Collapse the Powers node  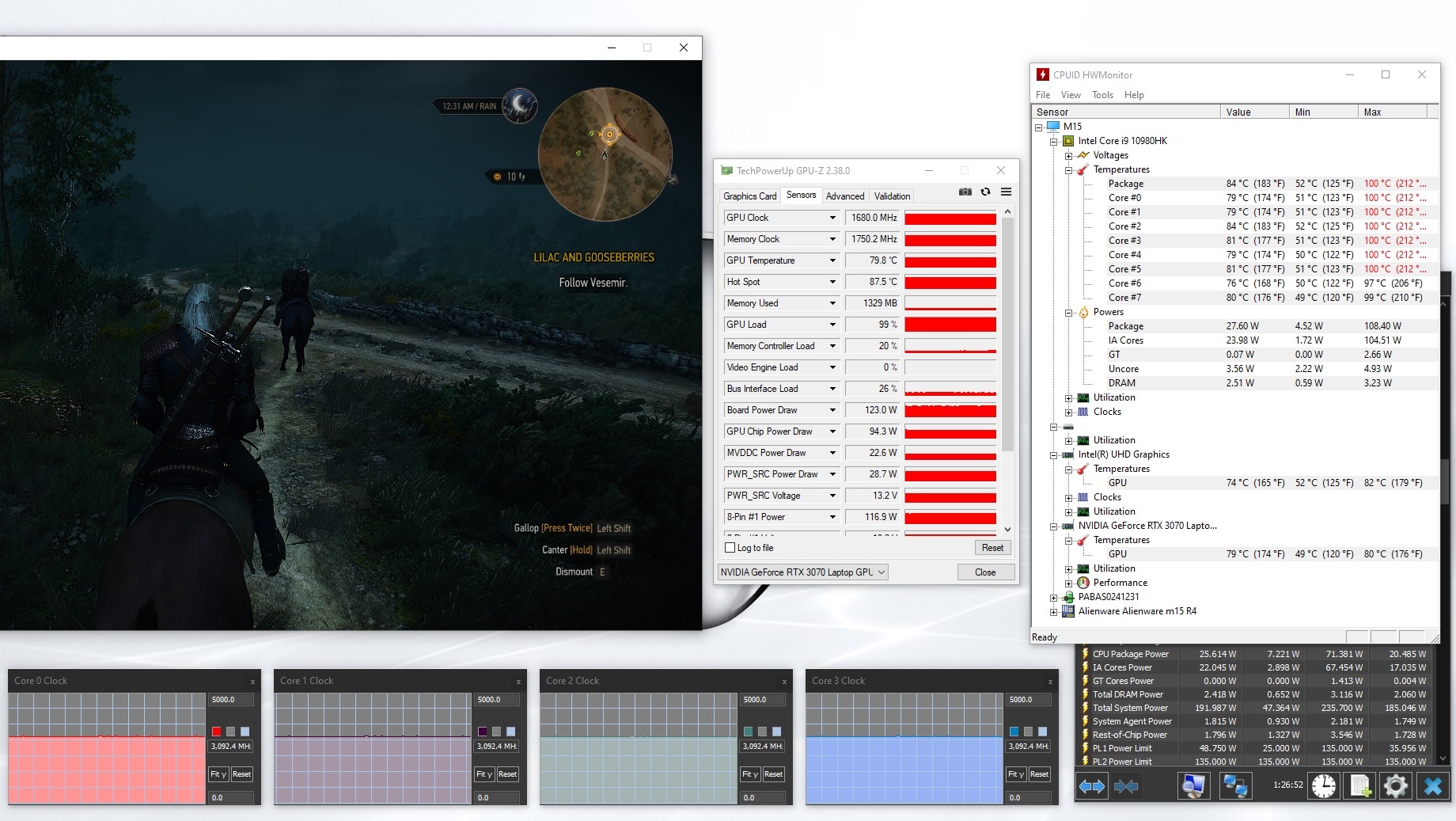(1068, 312)
